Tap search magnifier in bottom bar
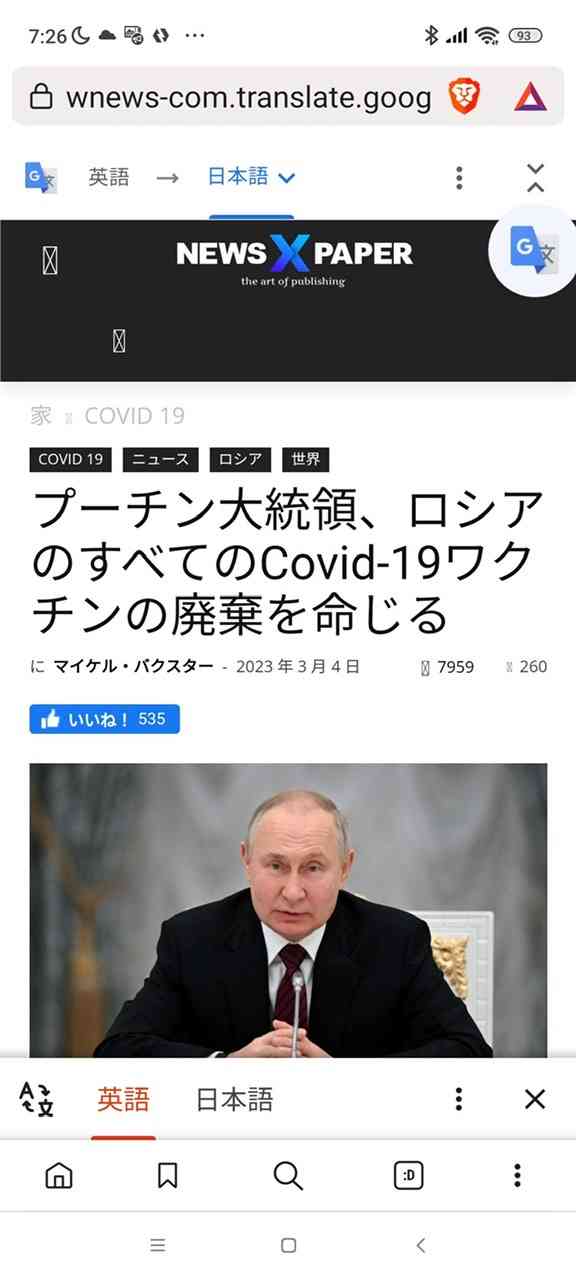Image resolution: width=576 pixels, height=1280 pixels. click(288, 1176)
